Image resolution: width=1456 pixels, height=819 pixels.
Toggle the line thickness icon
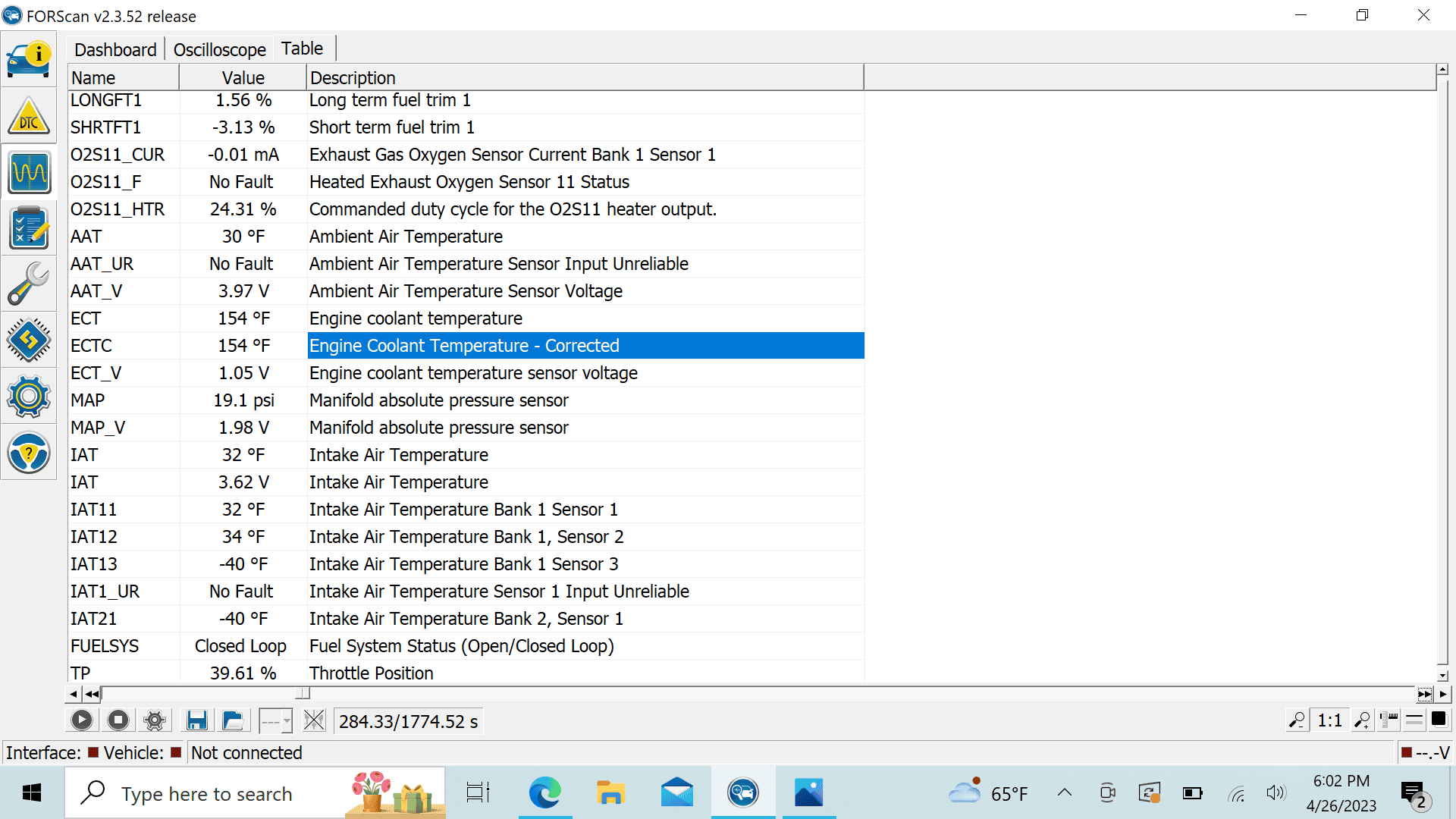tap(1414, 720)
